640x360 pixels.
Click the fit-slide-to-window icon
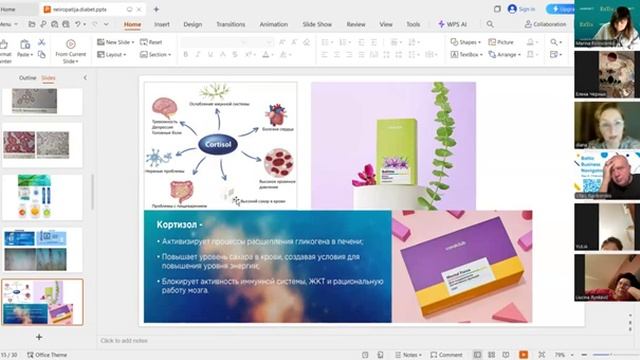click(542, 355)
